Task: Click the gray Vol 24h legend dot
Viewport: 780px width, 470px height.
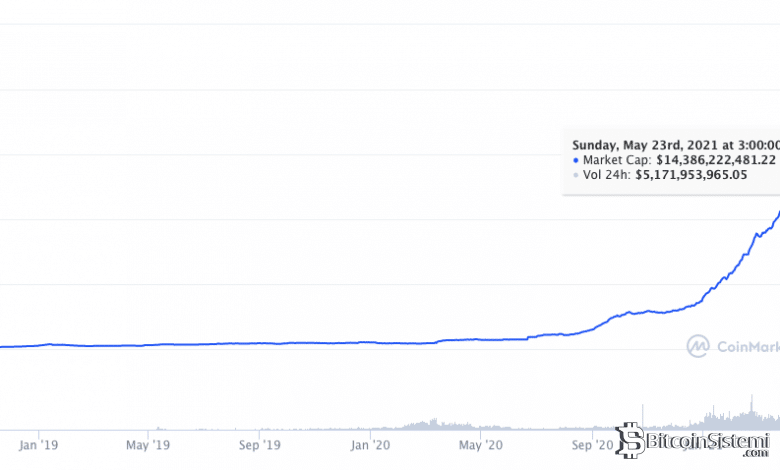Action: click(x=576, y=175)
